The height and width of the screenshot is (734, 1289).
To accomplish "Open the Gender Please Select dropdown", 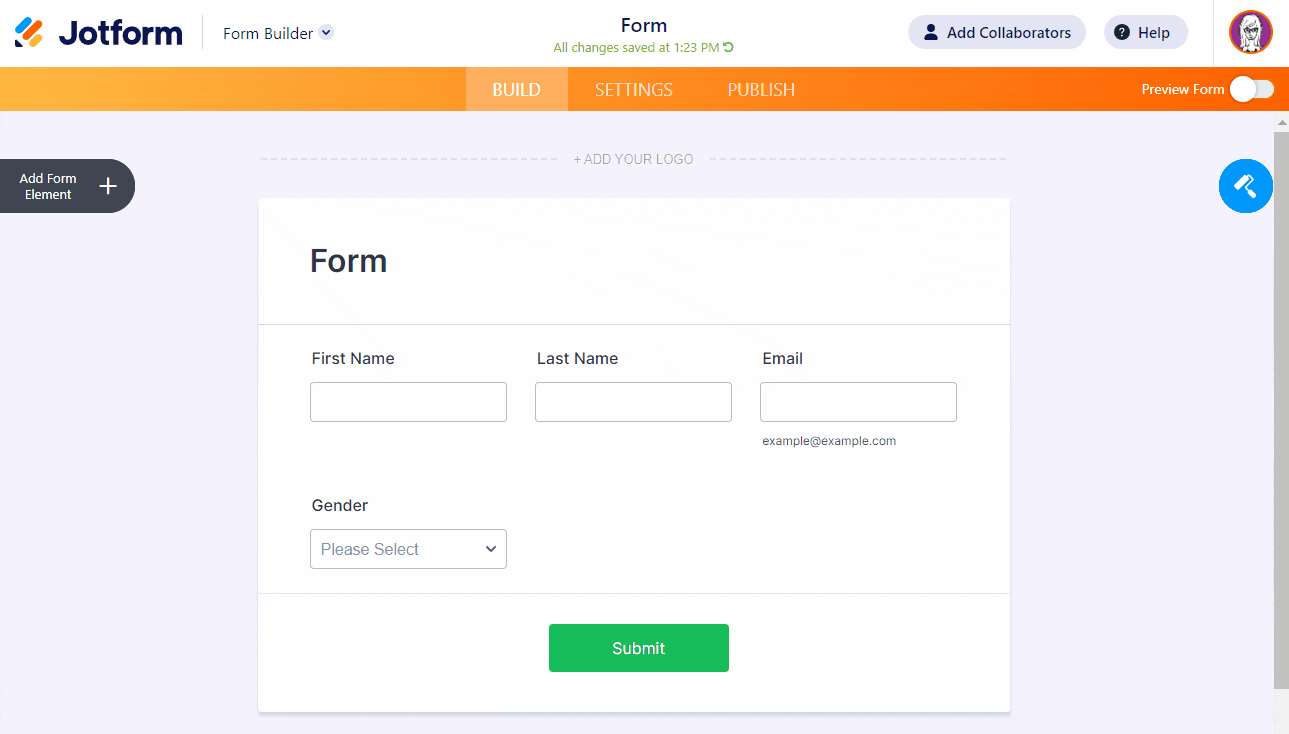I will click(408, 549).
